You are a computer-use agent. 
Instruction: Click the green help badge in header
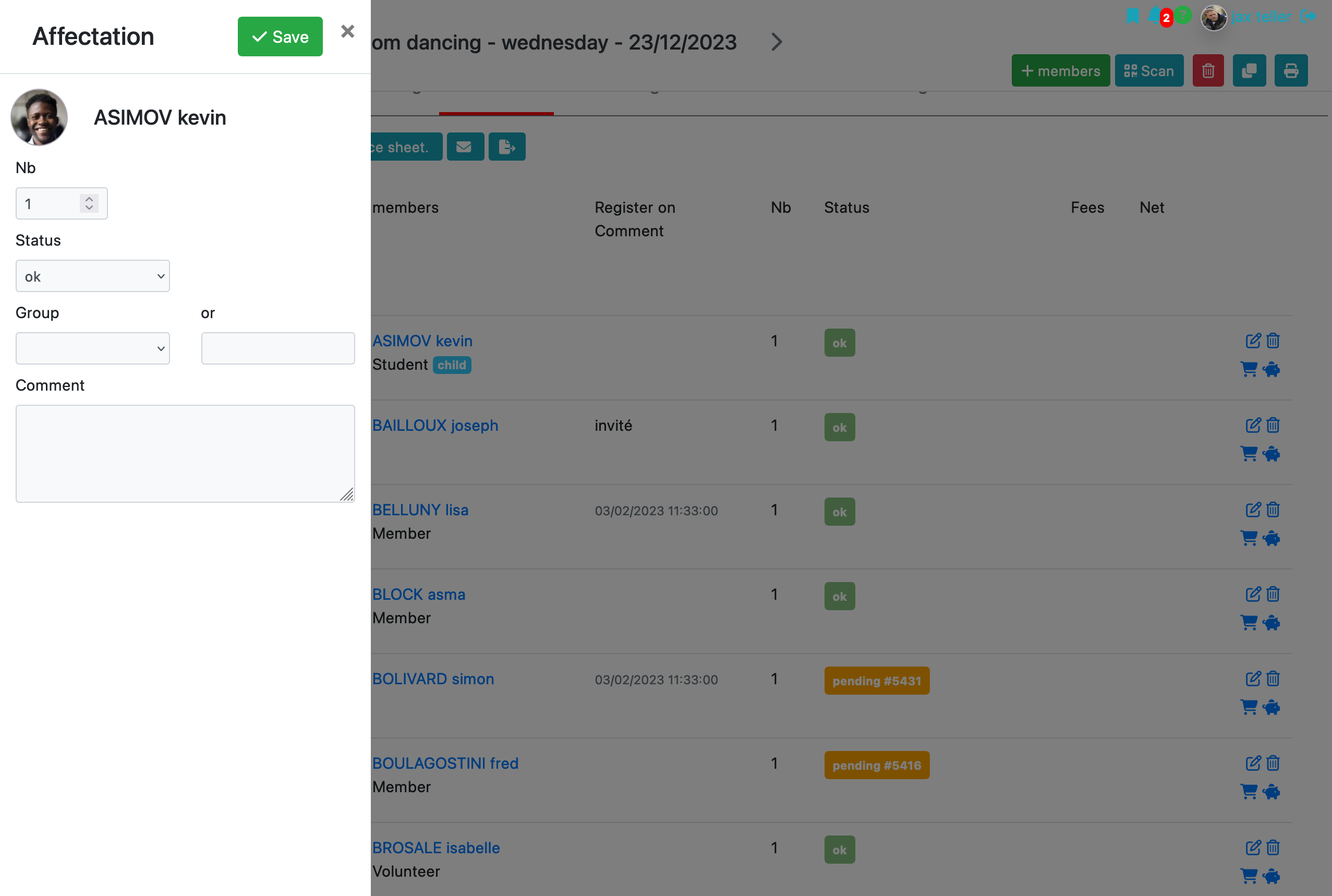[1182, 15]
